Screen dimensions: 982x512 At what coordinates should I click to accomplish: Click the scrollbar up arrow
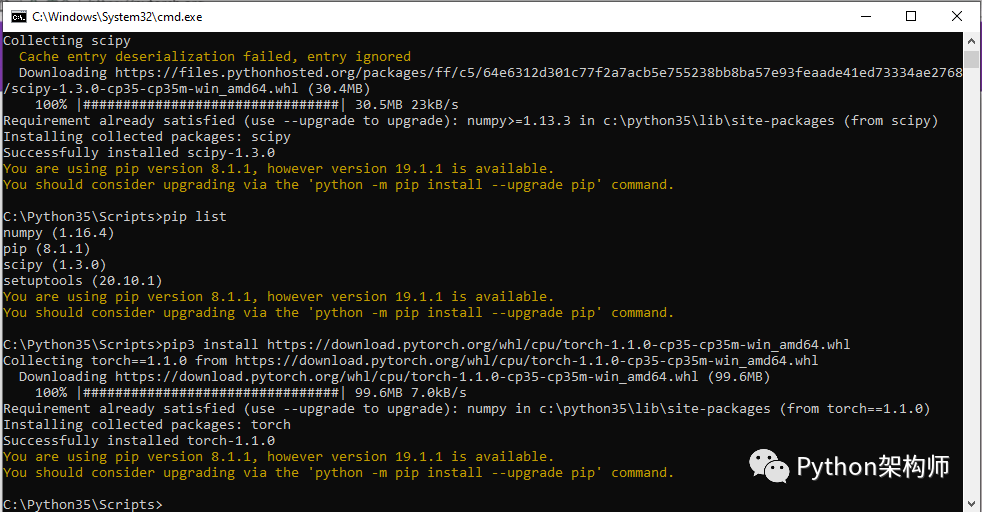pos(971,41)
